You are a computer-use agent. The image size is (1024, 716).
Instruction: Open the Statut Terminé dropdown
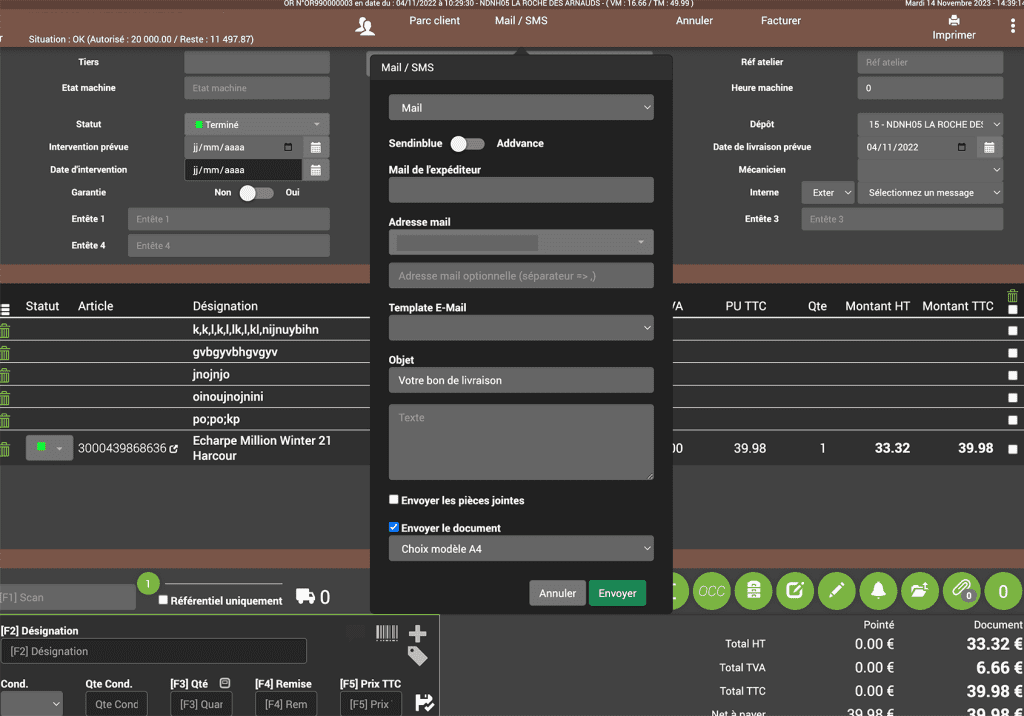click(x=257, y=125)
